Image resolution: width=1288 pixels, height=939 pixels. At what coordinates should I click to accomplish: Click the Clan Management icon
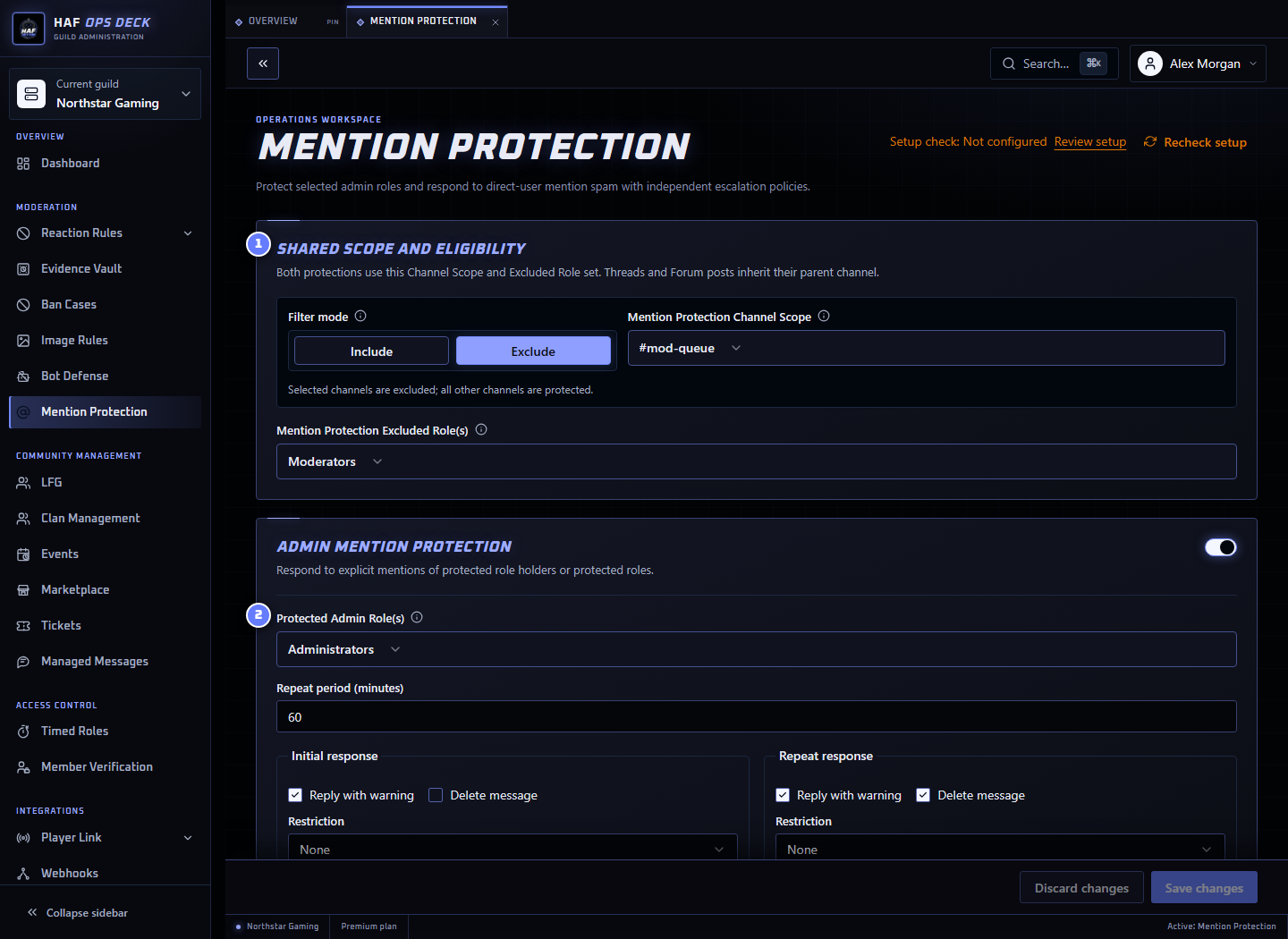[x=23, y=519]
